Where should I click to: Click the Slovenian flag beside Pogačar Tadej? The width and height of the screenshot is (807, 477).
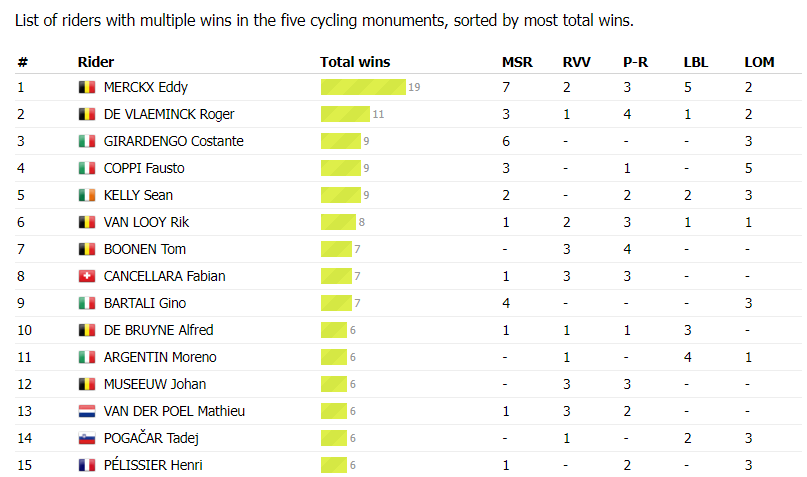coord(86,438)
